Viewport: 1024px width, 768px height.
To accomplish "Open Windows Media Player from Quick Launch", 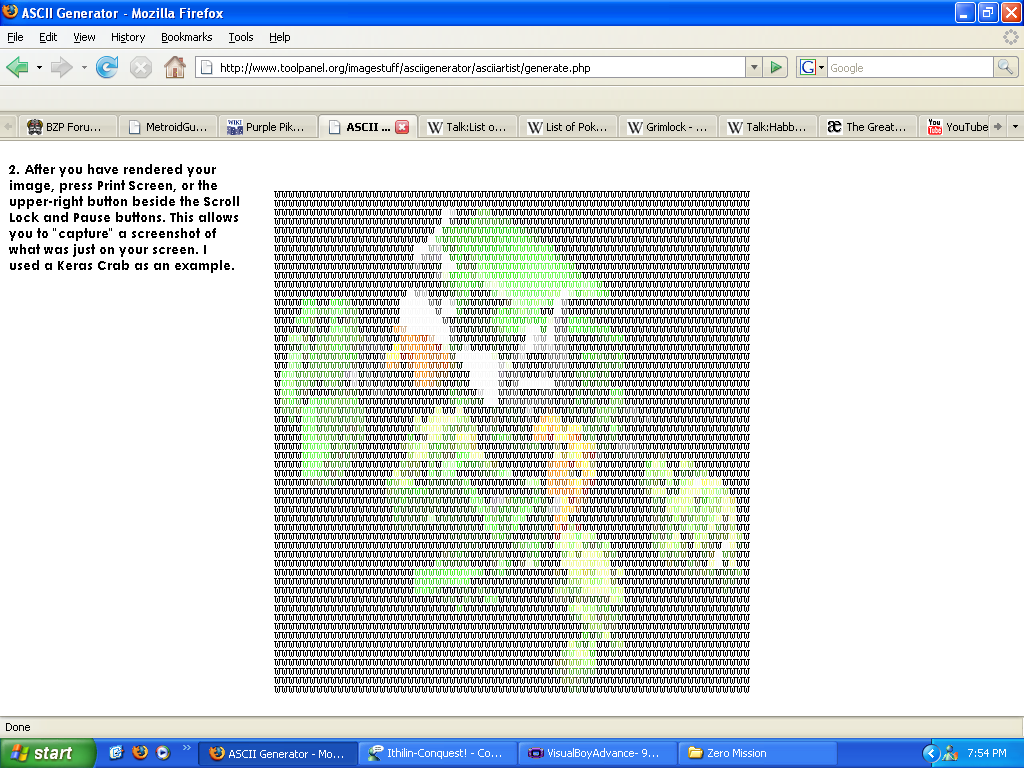I will [x=161, y=751].
